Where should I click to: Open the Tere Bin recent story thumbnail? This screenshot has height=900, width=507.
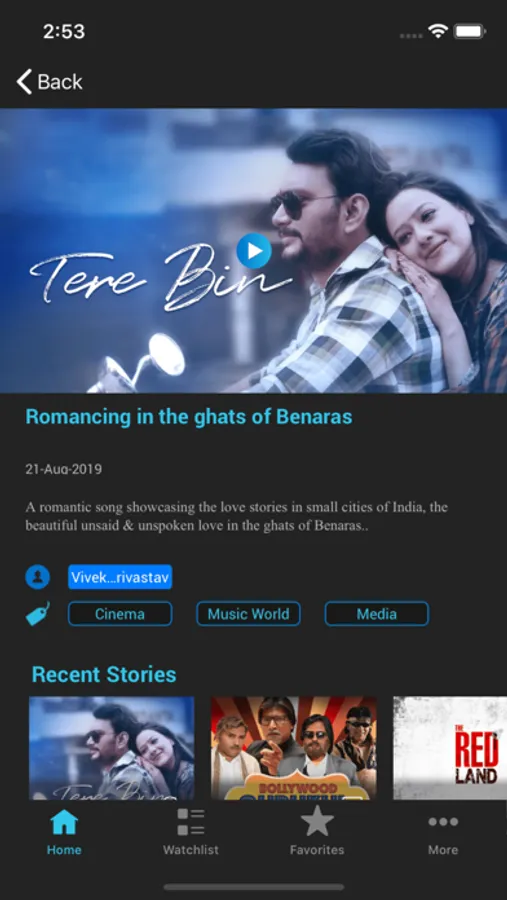[111, 748]
